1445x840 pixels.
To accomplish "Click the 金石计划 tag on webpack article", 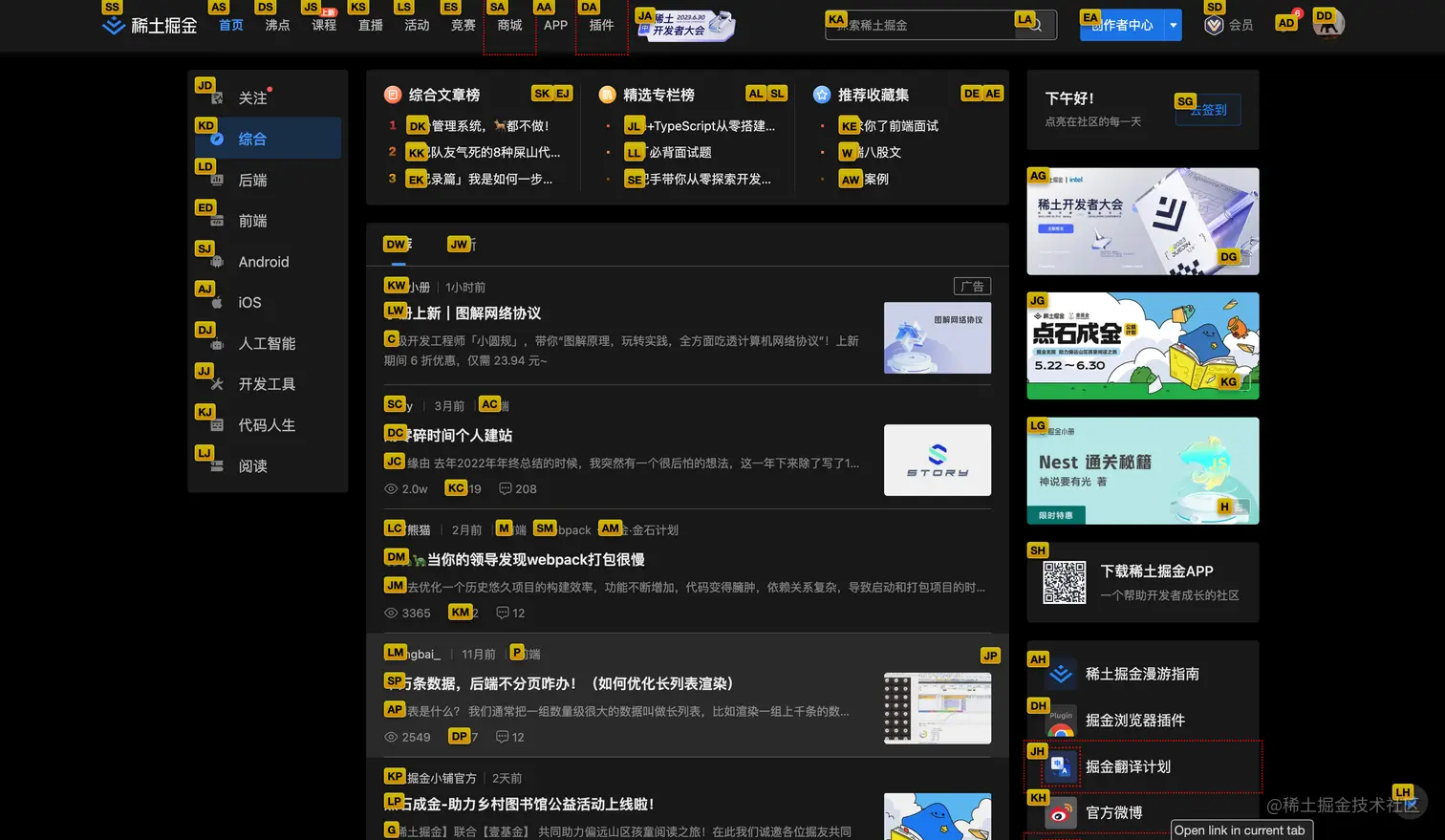I will pyautogui.click(x=640, y=529).
